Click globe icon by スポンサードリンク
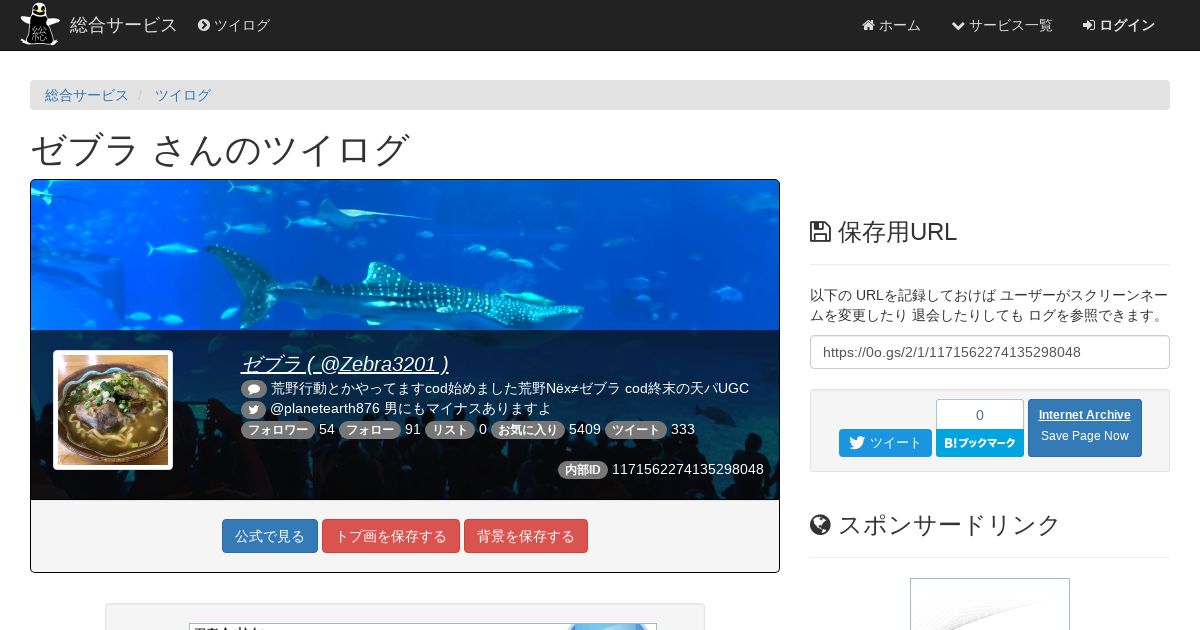The height and width of the screenshot is (630, 1200). tap(820, 525)
